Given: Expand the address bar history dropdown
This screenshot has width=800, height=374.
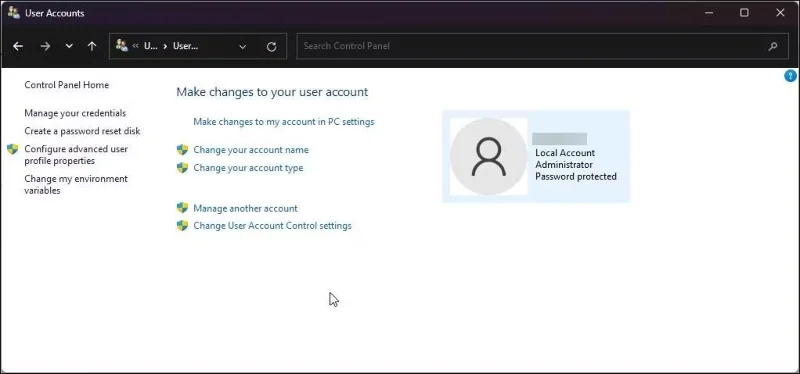Looking at the screenshot, I should pyautogui.click(x=242, y=46).
